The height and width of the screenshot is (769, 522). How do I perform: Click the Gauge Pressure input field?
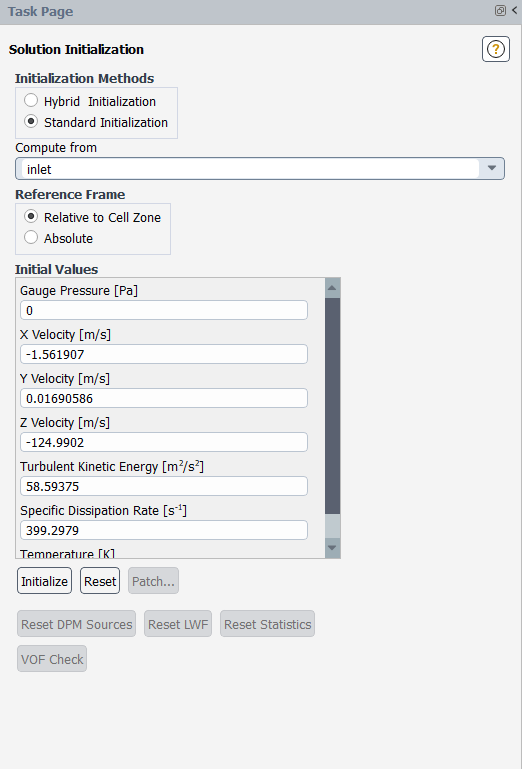[164, 310]
